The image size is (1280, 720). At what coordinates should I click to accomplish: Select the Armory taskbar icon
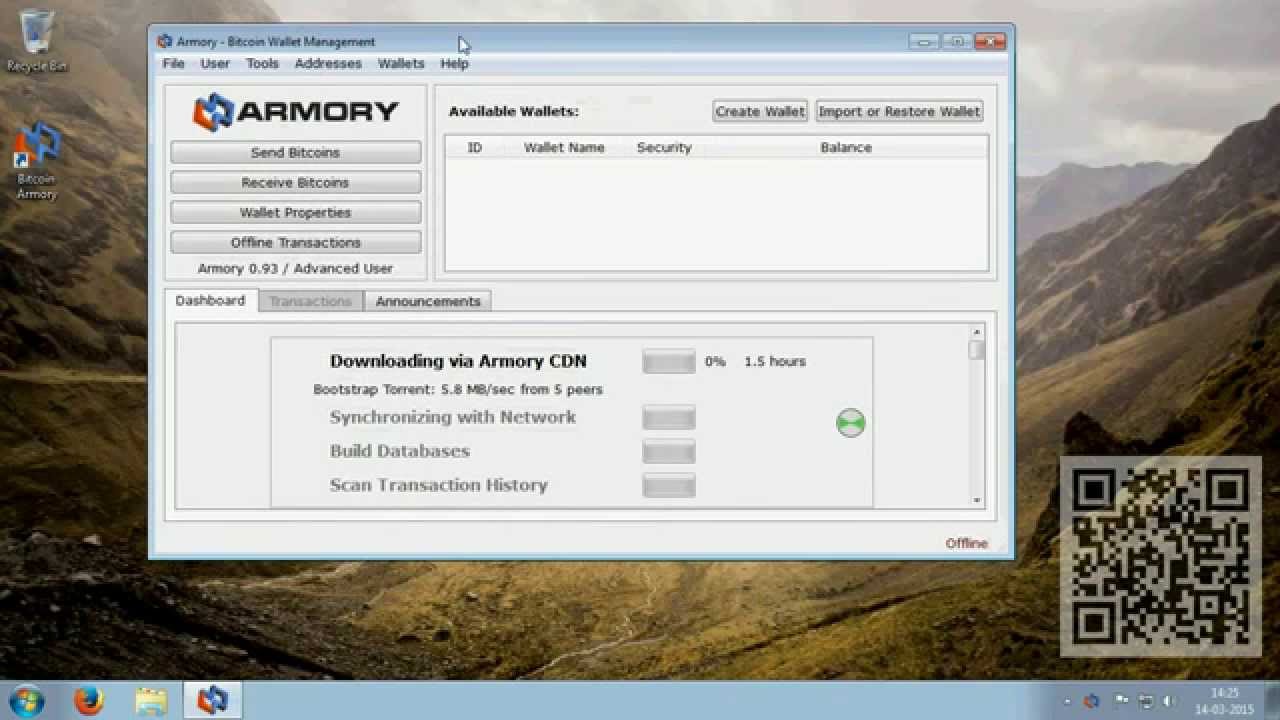[x=212, y=701]
